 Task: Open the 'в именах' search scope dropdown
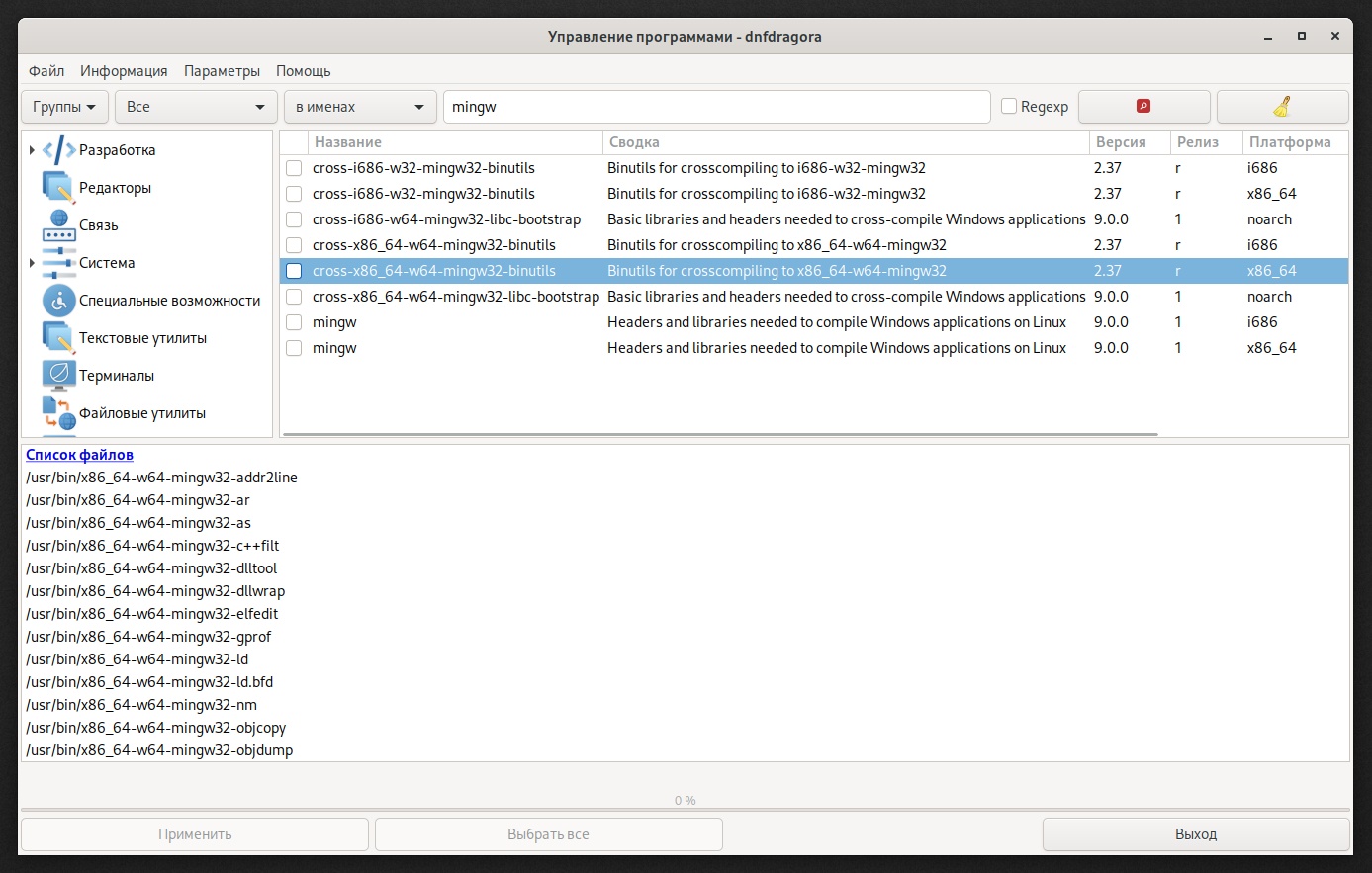[360, 107]
